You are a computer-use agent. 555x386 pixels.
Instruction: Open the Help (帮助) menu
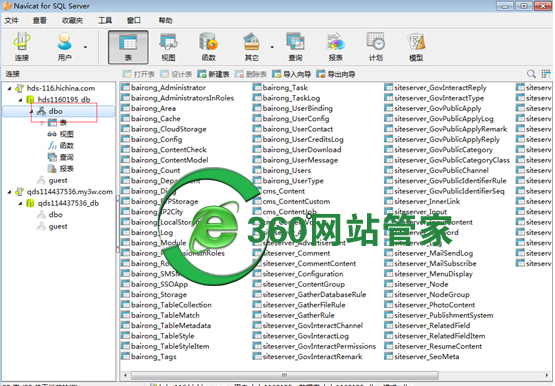pos(165,21)
